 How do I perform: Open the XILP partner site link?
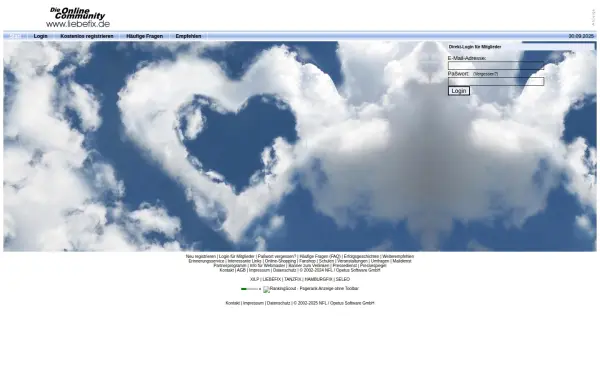coord(254,279)
